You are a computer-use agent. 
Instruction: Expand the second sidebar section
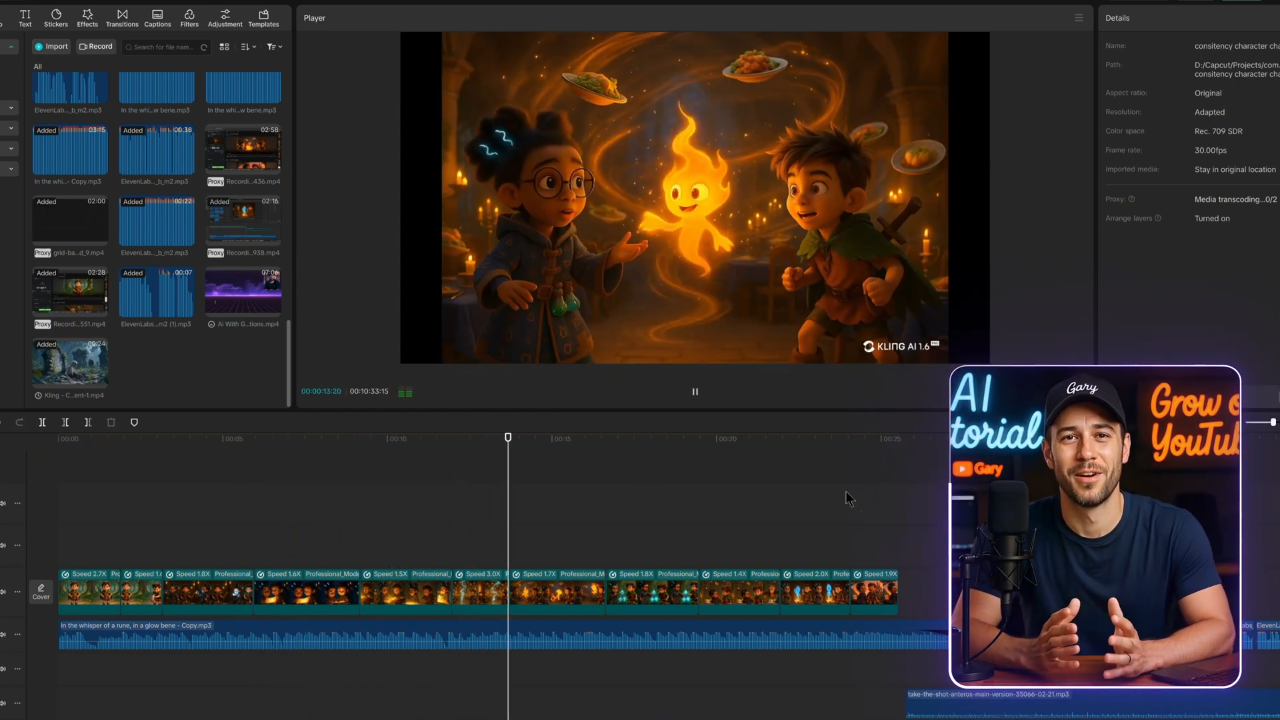pyautogui.click(x=11, y=108)
